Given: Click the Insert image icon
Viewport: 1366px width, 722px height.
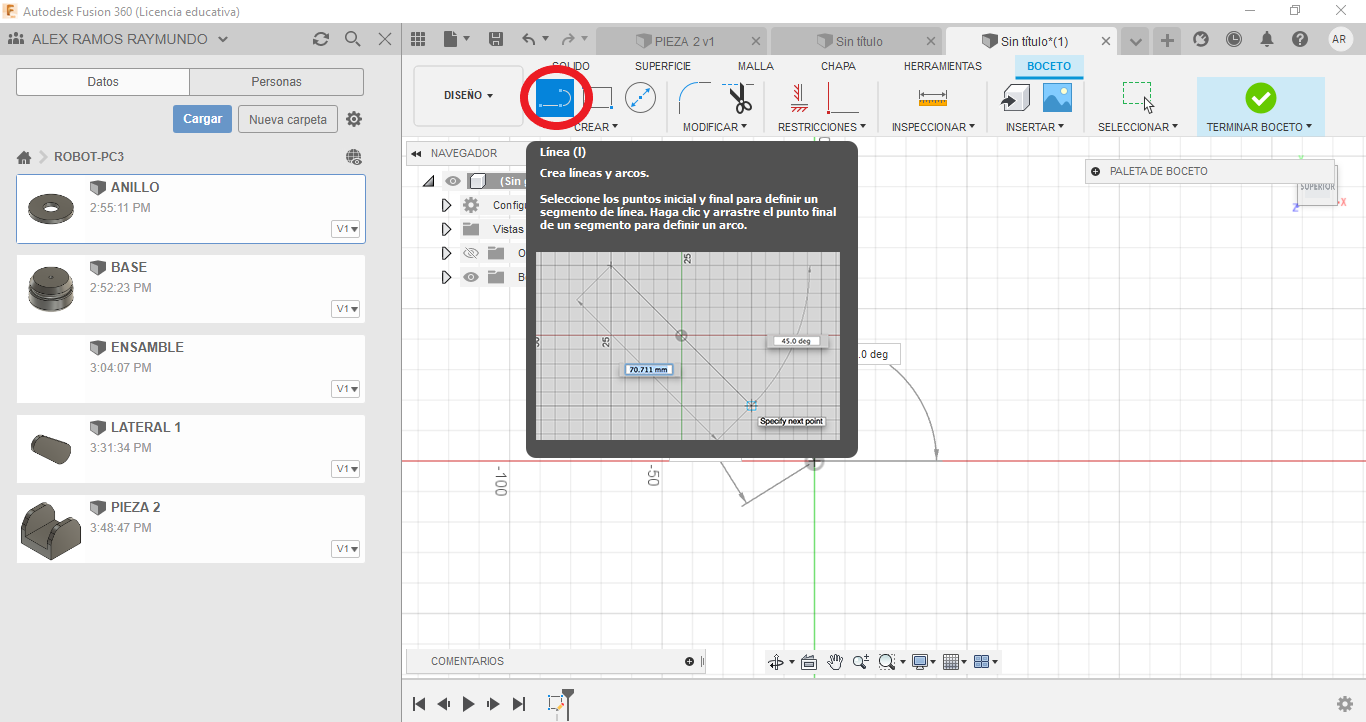Looking at the screenshot, I should 1057,97.
